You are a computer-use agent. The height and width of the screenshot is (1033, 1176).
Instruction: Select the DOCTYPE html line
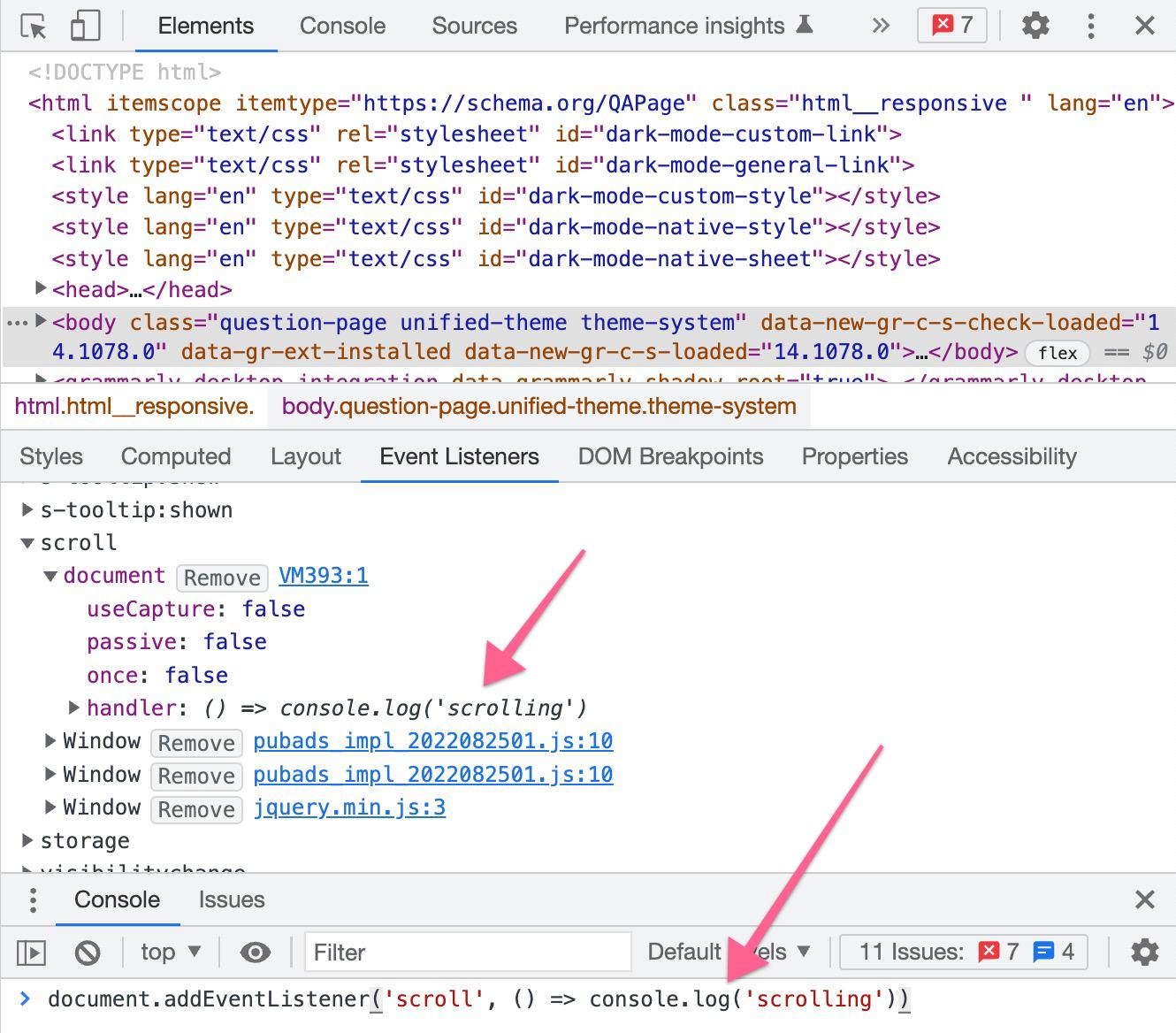[x=125, y=72]
